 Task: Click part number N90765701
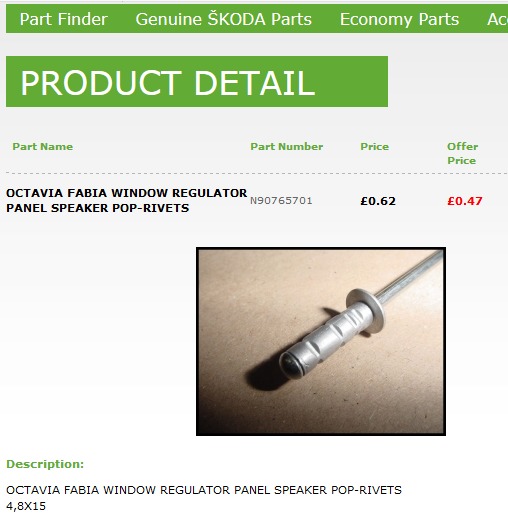coord(281,201)
